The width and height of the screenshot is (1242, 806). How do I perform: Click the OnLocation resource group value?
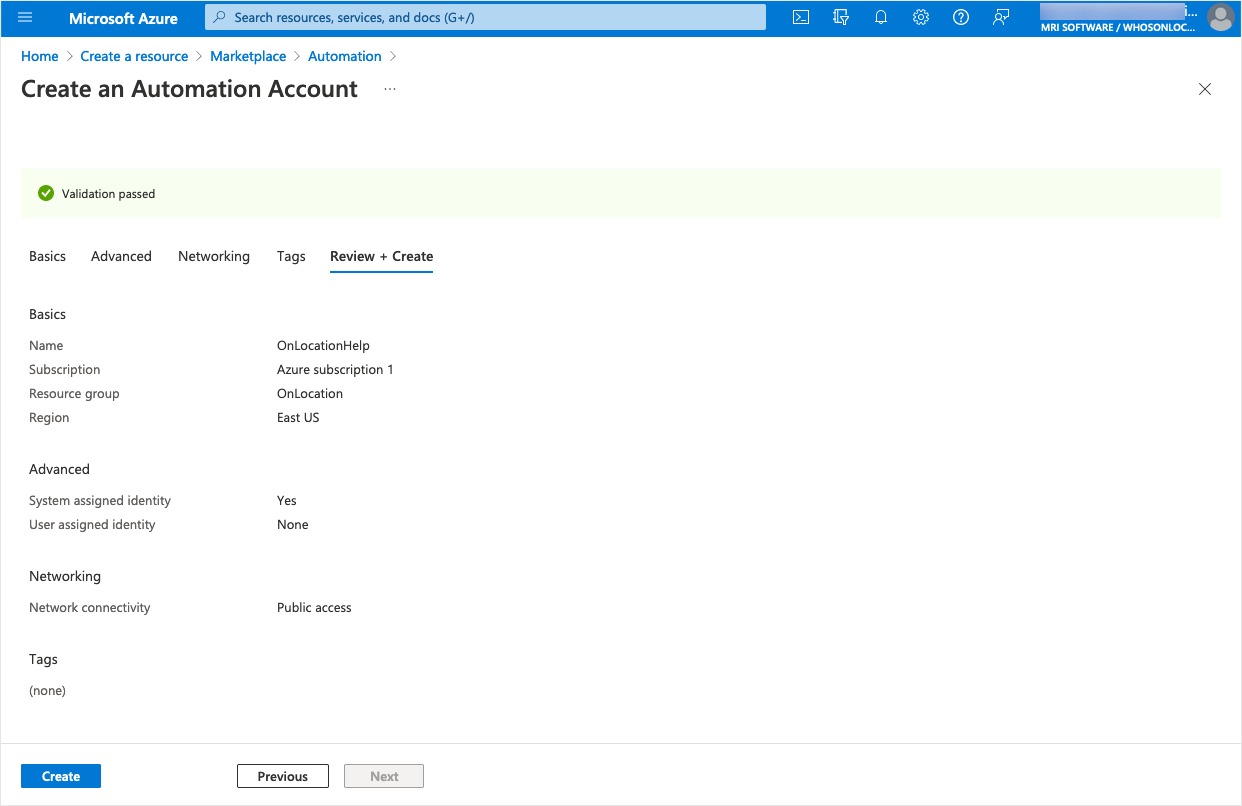tap(310, 393)
